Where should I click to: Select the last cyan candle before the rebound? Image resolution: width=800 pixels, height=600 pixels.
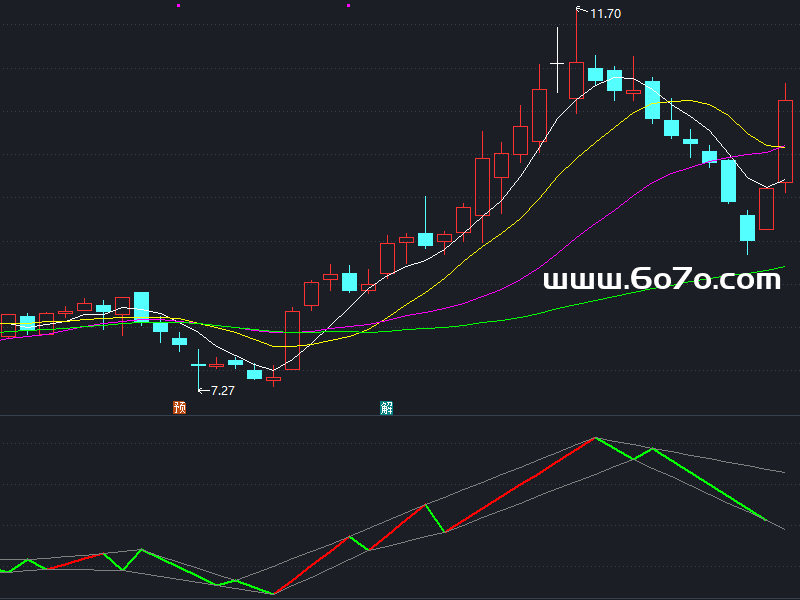pos(747,227)
